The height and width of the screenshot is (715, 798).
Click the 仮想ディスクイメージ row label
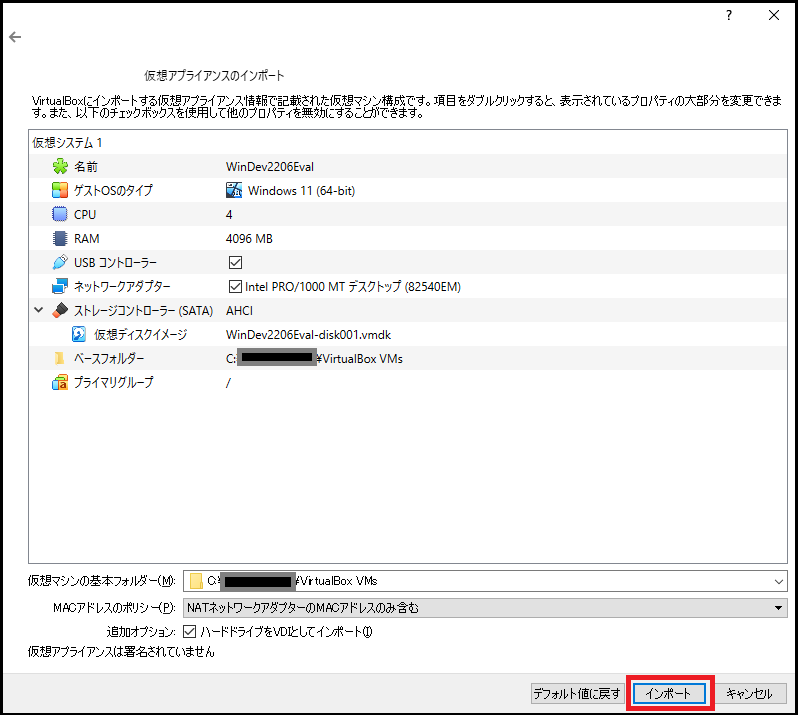point(140,334)
